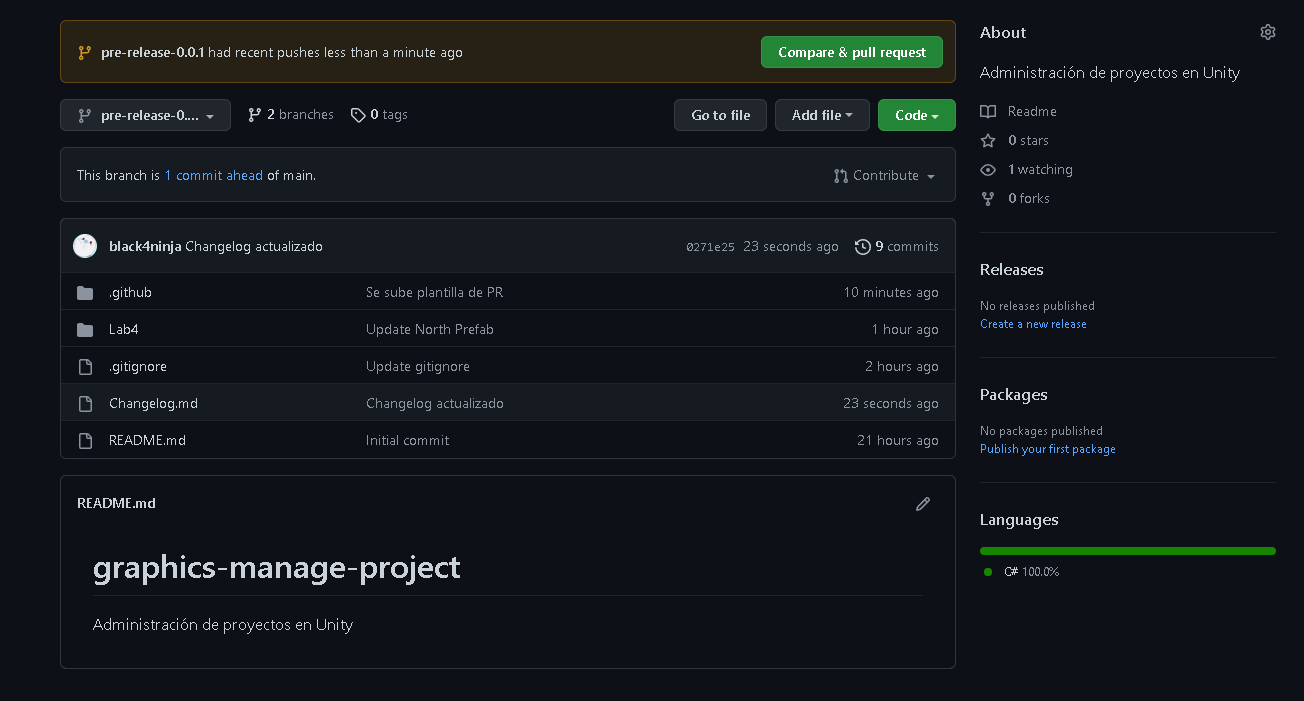
Task: Open the Changelog.md file name
Action: (153, 404)
